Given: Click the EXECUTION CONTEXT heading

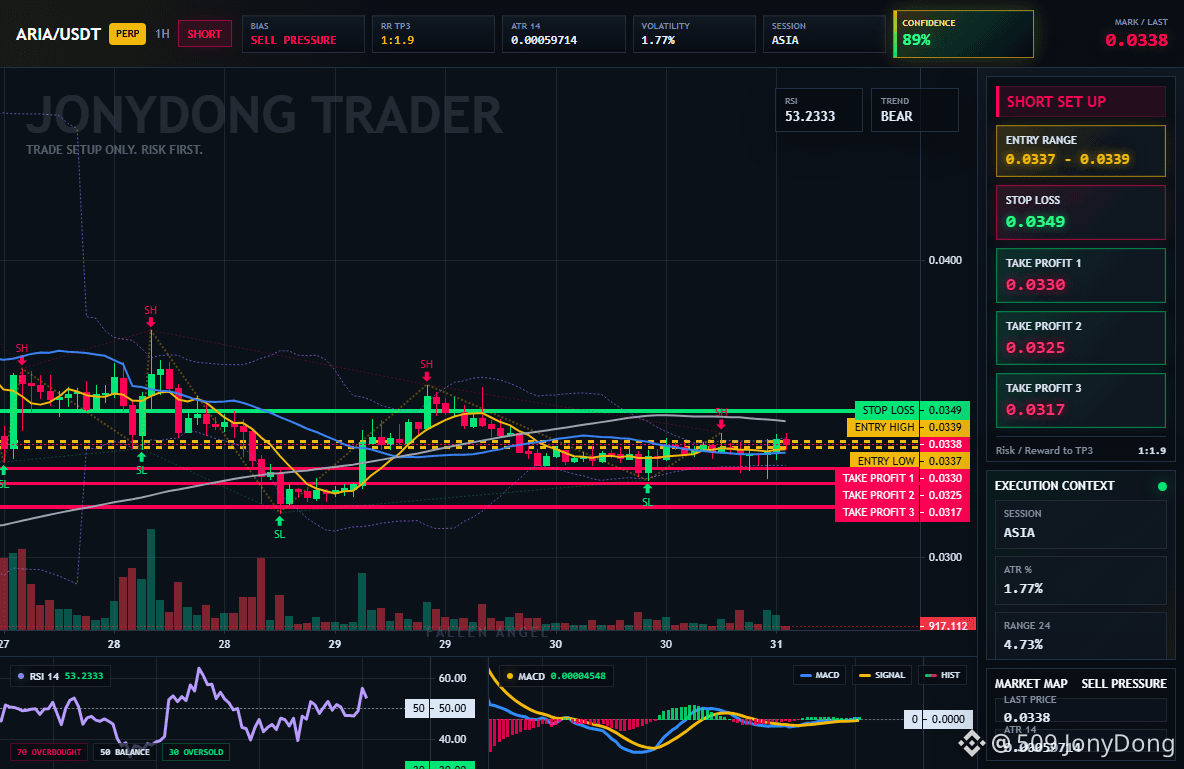Looking at the screenshot, I should (x=1054, y=486).
